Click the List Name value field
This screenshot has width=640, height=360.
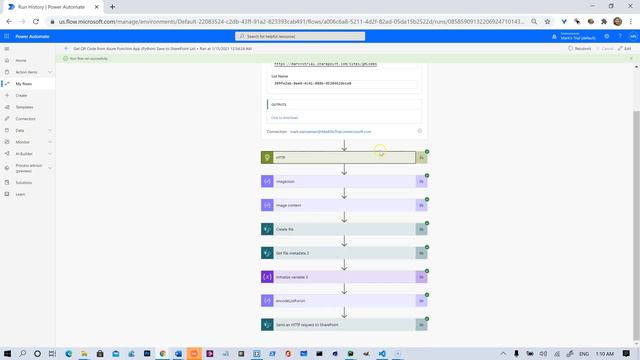pyautogui.click(x=344, y=83)
